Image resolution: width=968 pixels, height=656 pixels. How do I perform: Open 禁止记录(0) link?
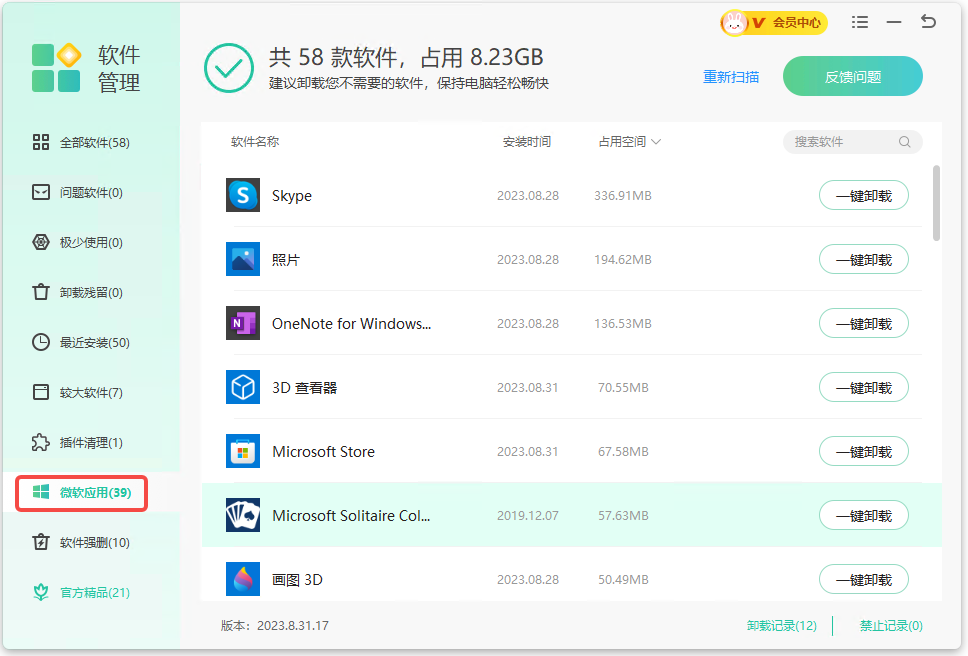pyautogui.click(x=891, y=626)
